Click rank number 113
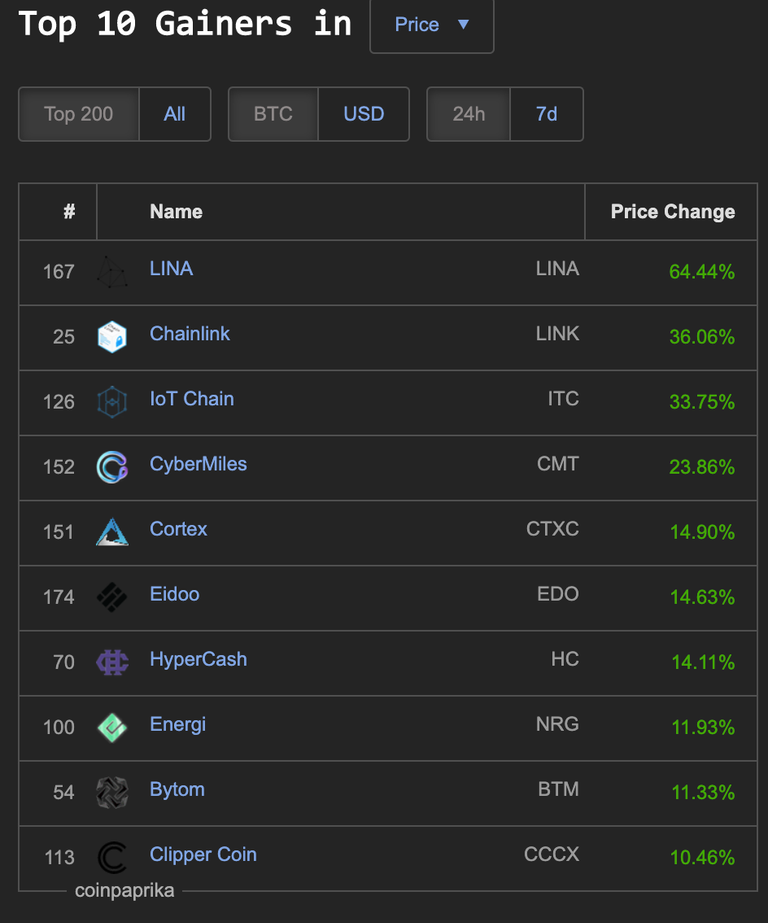The width and height of the screenshot is (768, 923). click(59, 858)
